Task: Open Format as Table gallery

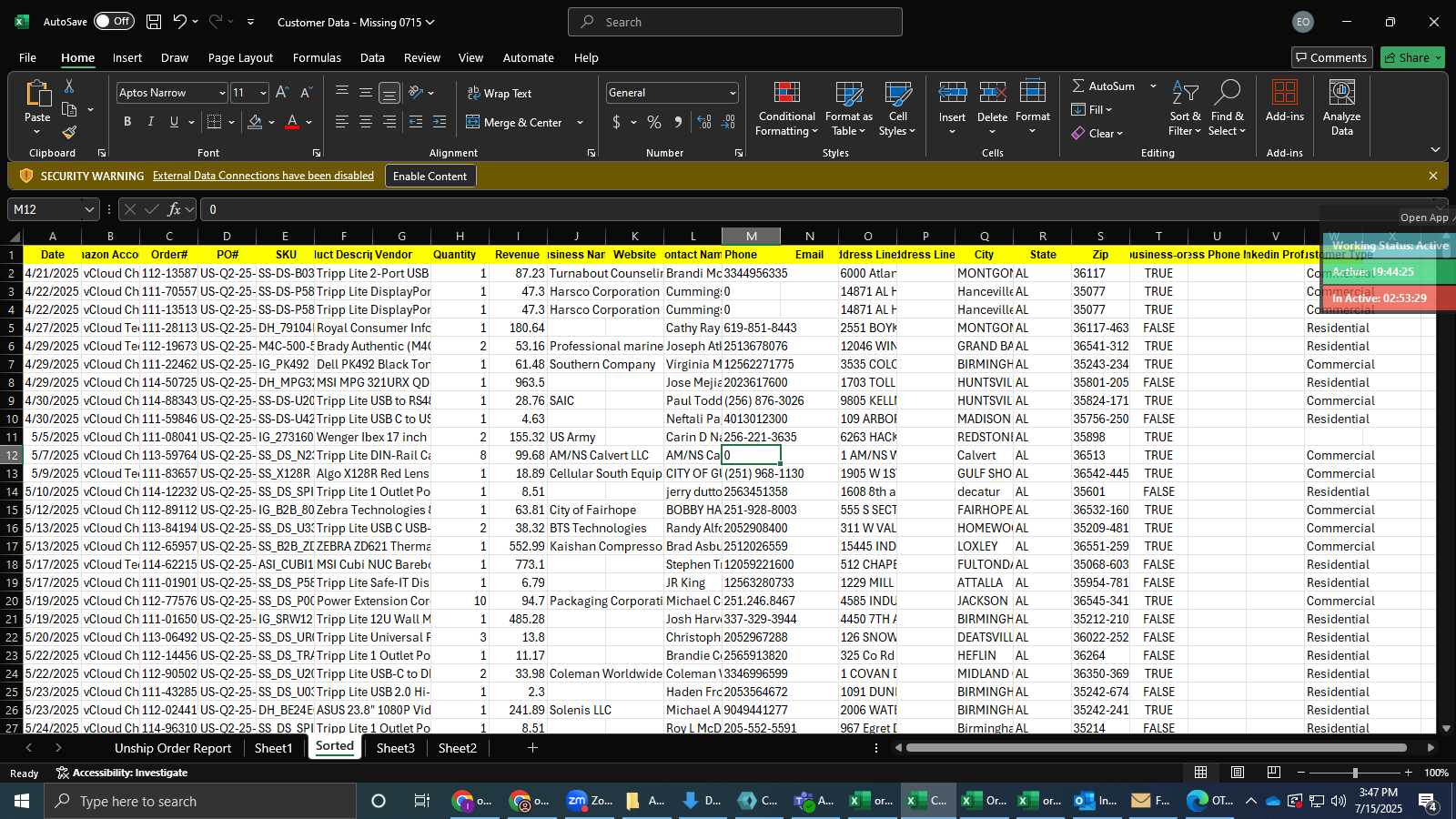Action: tap(848, 109)
